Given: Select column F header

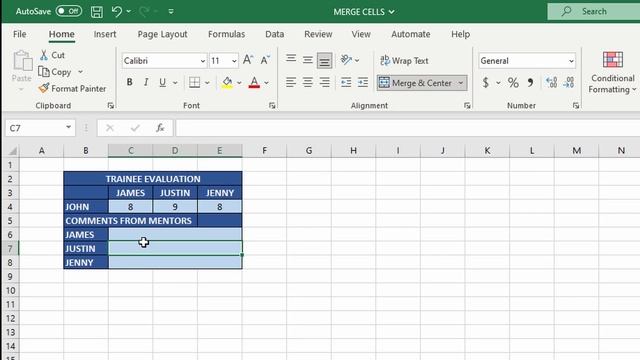Looking at the screenshot, I should pyautogui.click(x=264, y=151).
